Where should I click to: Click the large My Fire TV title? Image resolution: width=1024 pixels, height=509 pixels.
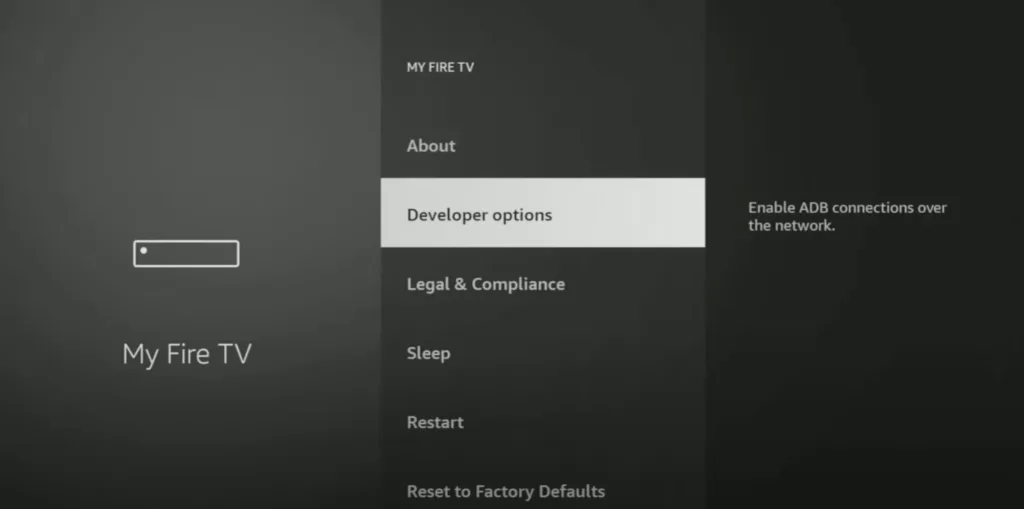tap(187, 355)
